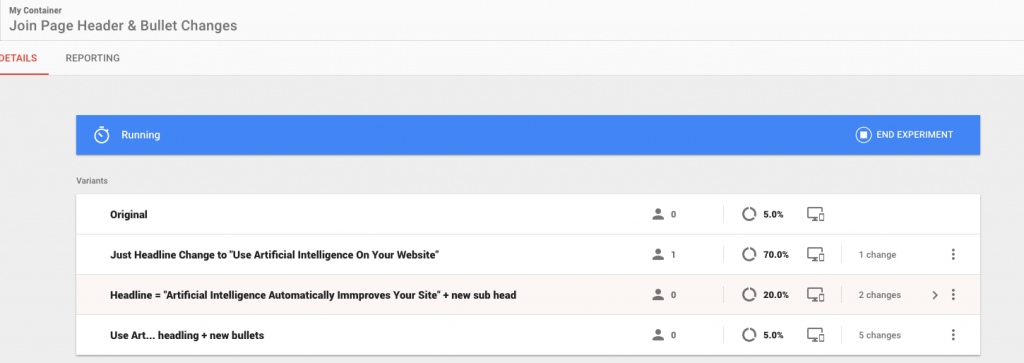The width and height of the screenshot is (1024, 363).
Task: Open the 1 change link
Action: click(x=877, y=255)
